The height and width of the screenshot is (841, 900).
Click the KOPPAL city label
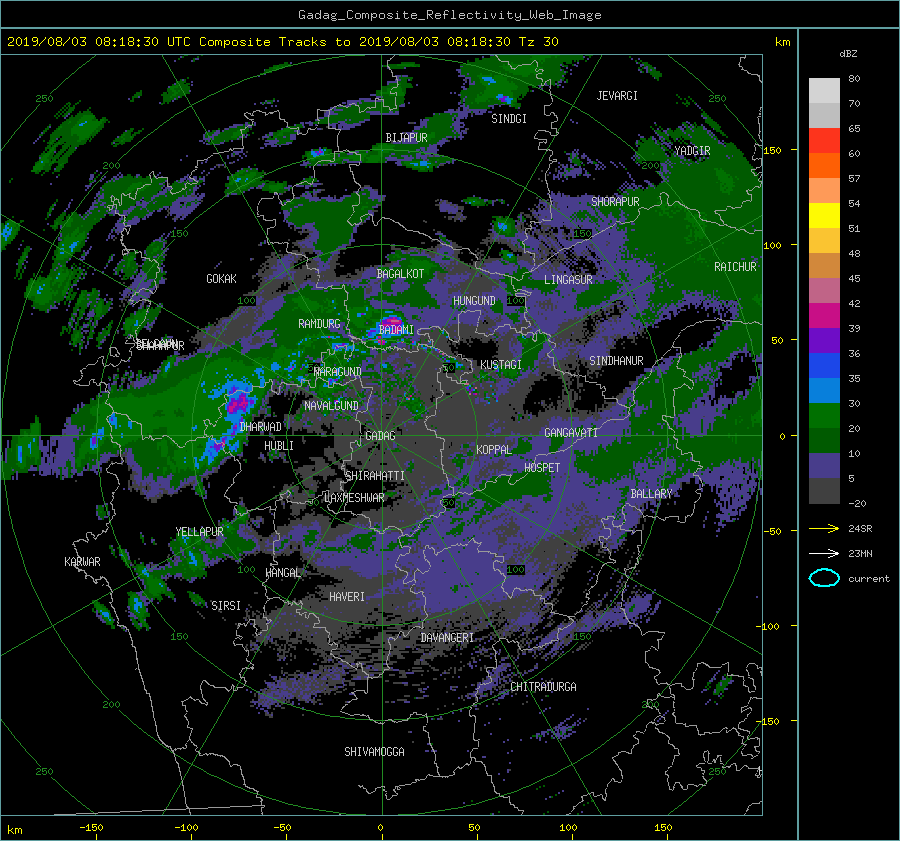click(x=494, y=450)
